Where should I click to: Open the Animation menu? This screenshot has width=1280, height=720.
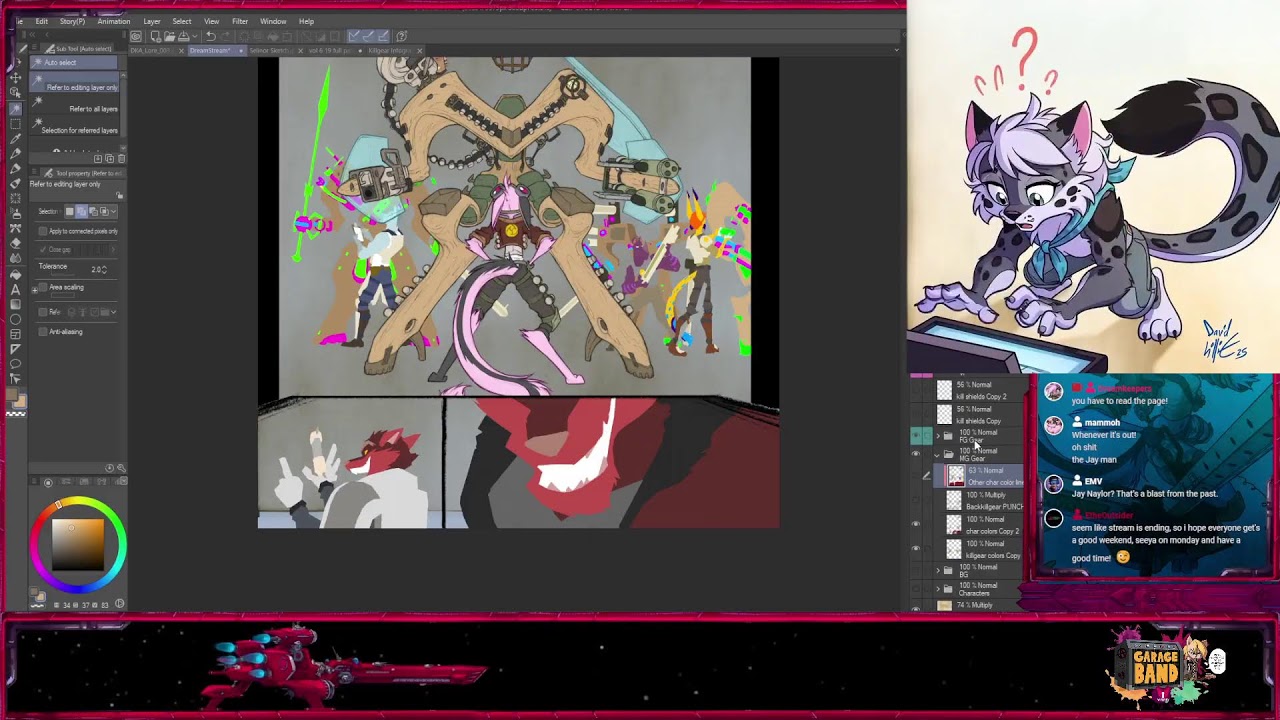coord(113,21)
